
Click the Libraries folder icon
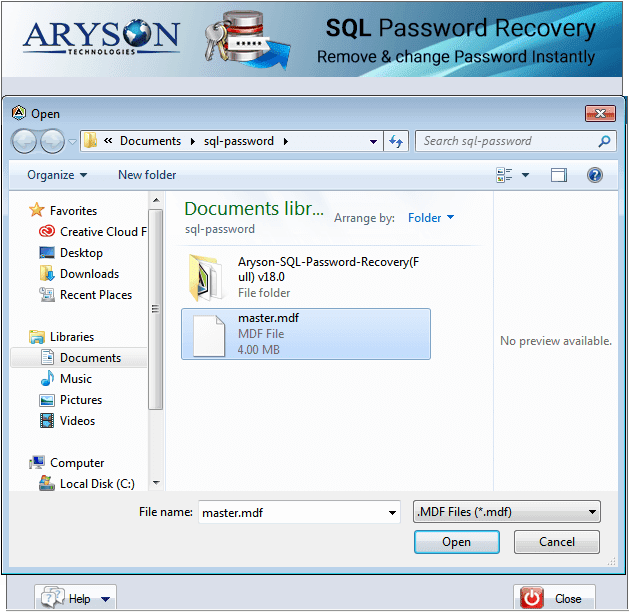[x=37, y=337]
